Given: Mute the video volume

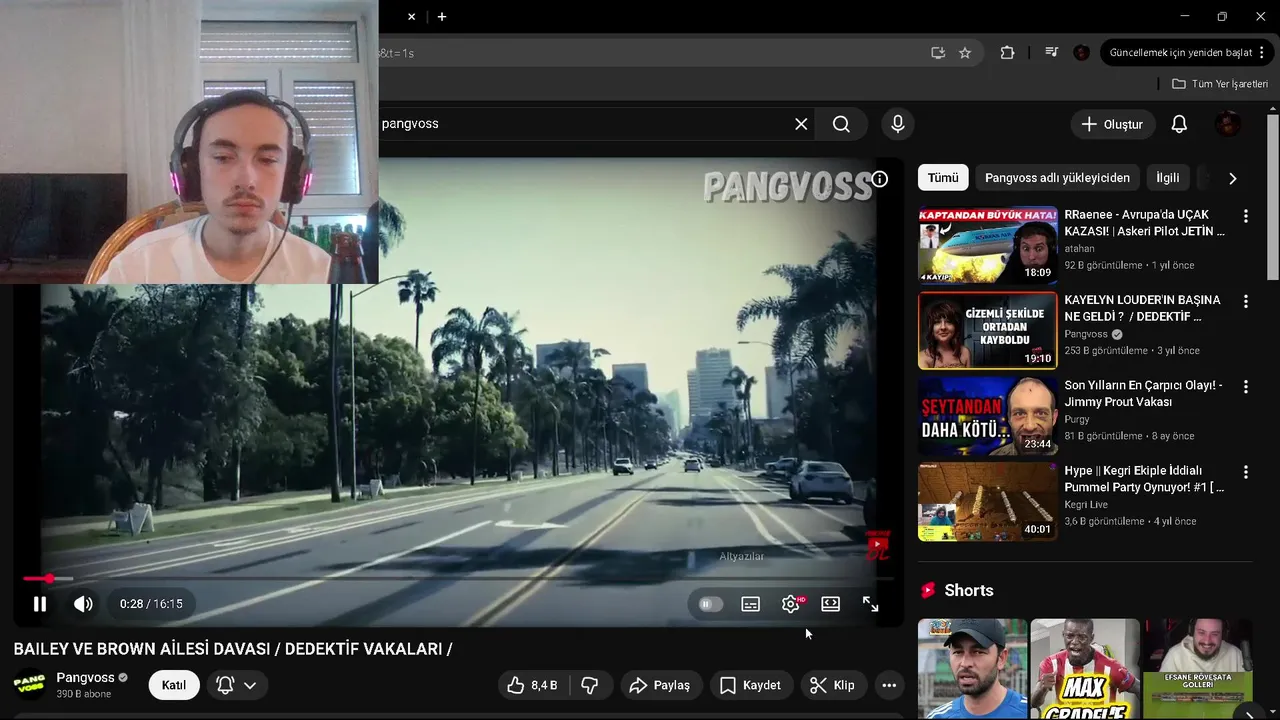Looking at the screenshot, I should point(83,604).
